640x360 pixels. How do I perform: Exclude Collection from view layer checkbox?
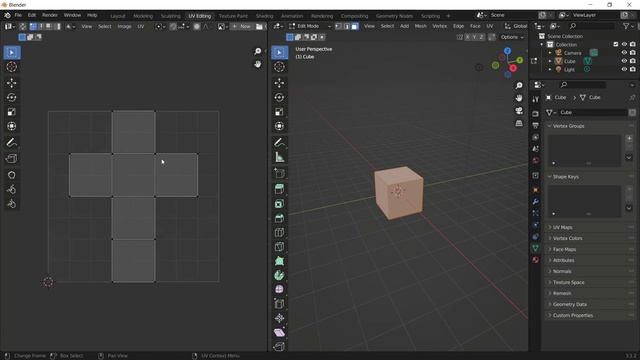(616, 44)
